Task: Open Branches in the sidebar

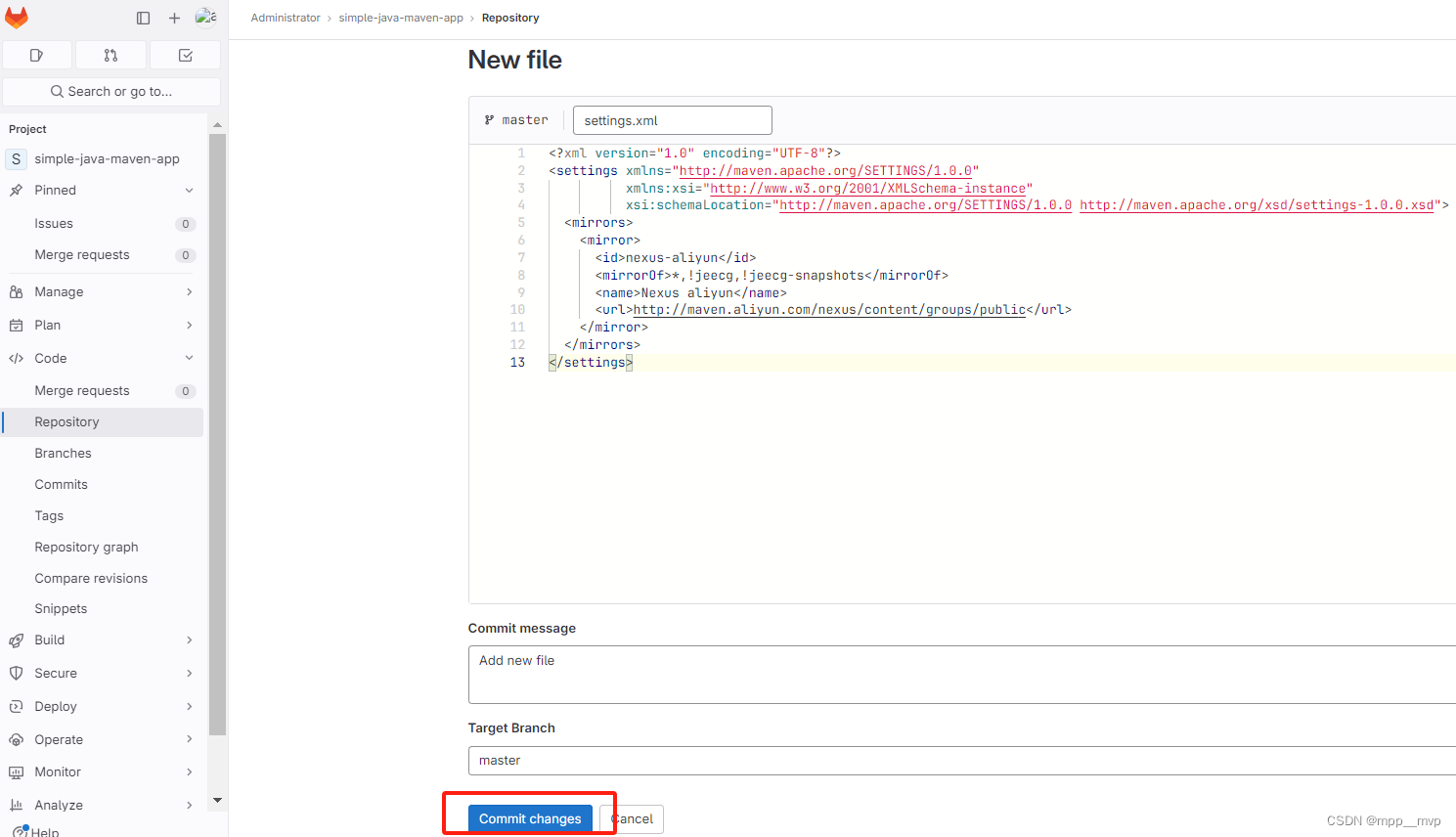Action: (x=103, y=454)
